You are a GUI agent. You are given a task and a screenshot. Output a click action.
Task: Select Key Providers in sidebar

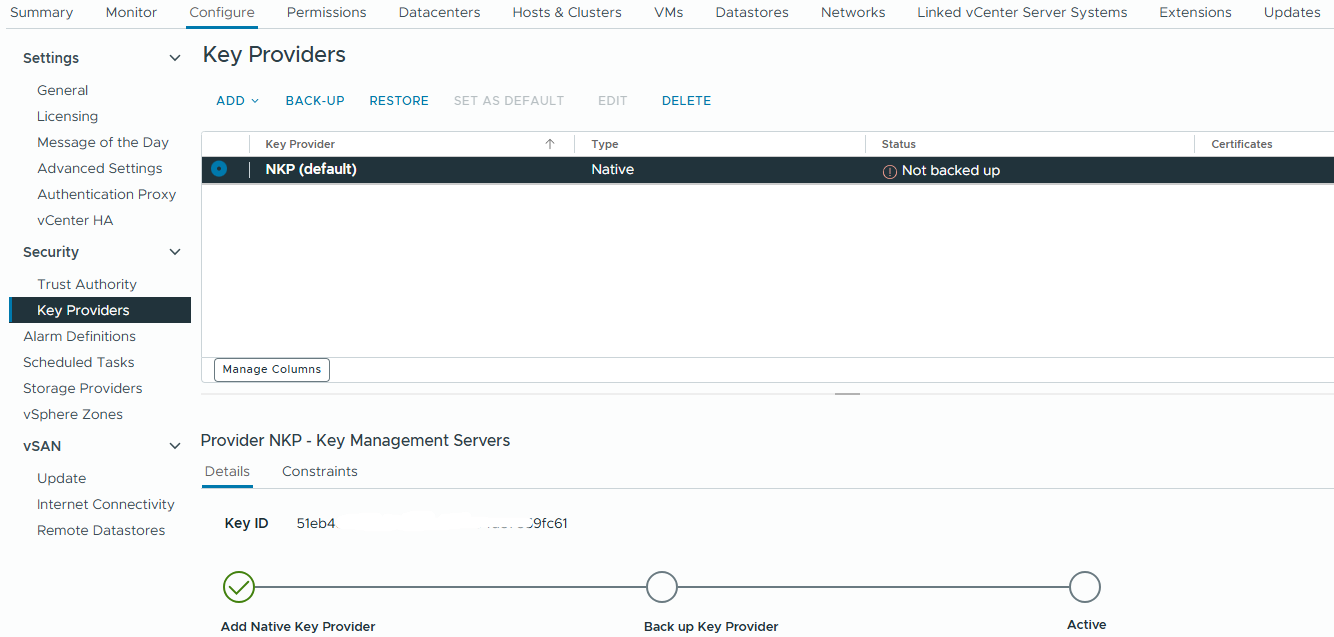click(x=100, y=310)
